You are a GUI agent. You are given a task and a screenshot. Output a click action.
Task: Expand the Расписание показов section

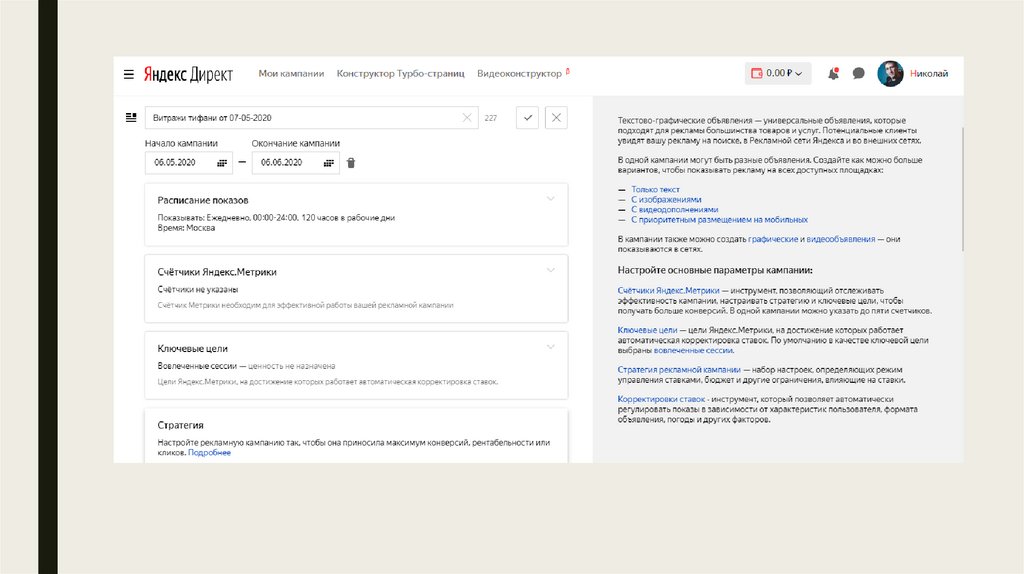[551, 199]
